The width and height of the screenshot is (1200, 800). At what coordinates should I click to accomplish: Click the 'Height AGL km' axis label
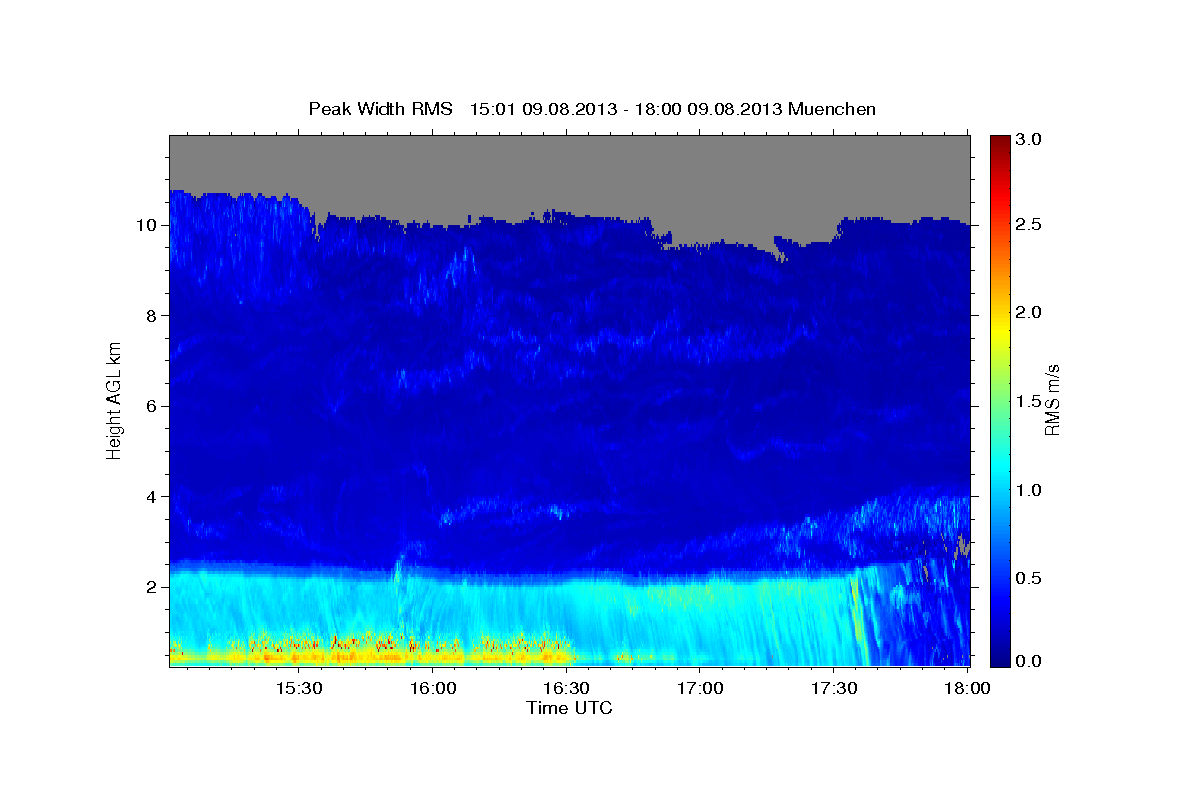click(x=115, y=400)
